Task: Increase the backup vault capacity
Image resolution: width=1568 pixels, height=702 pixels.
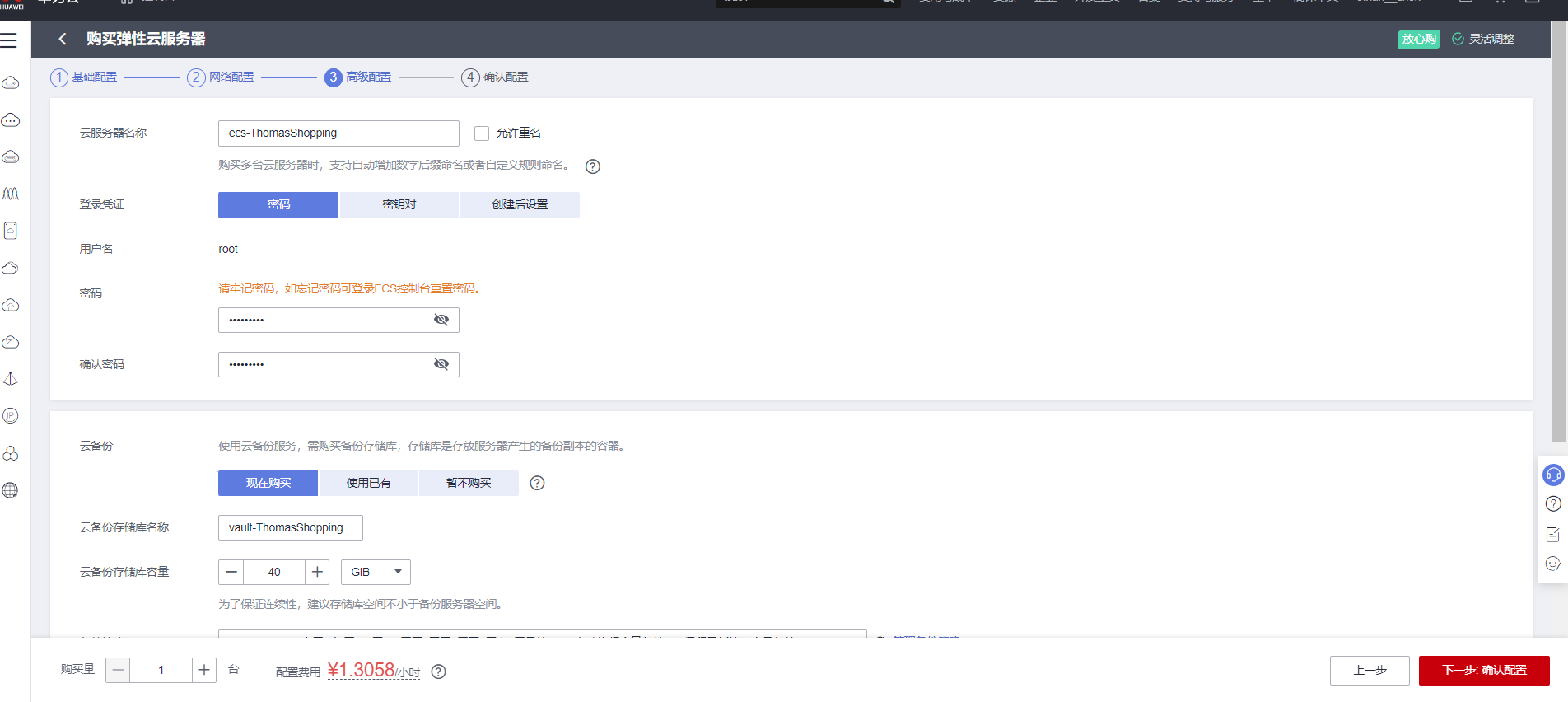Action: pyautogui.click(x=317, y=572)
